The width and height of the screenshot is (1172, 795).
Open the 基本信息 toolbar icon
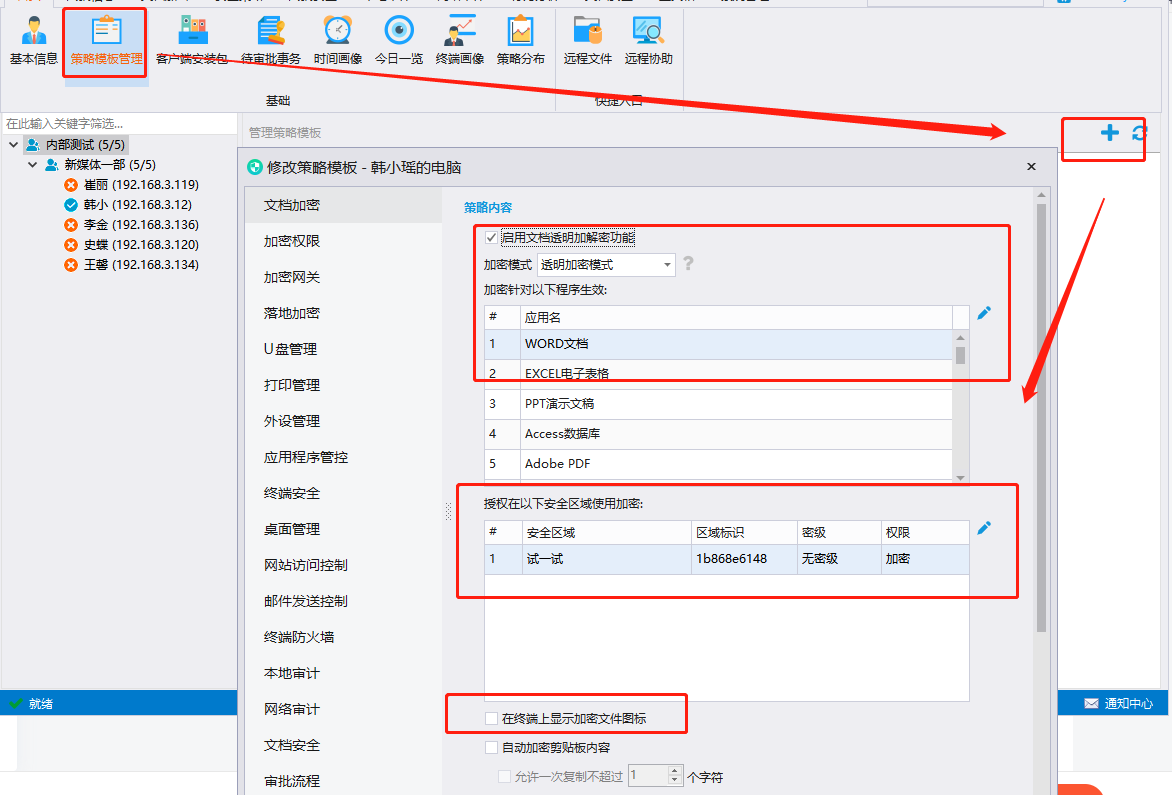click(x=34, y=40)
